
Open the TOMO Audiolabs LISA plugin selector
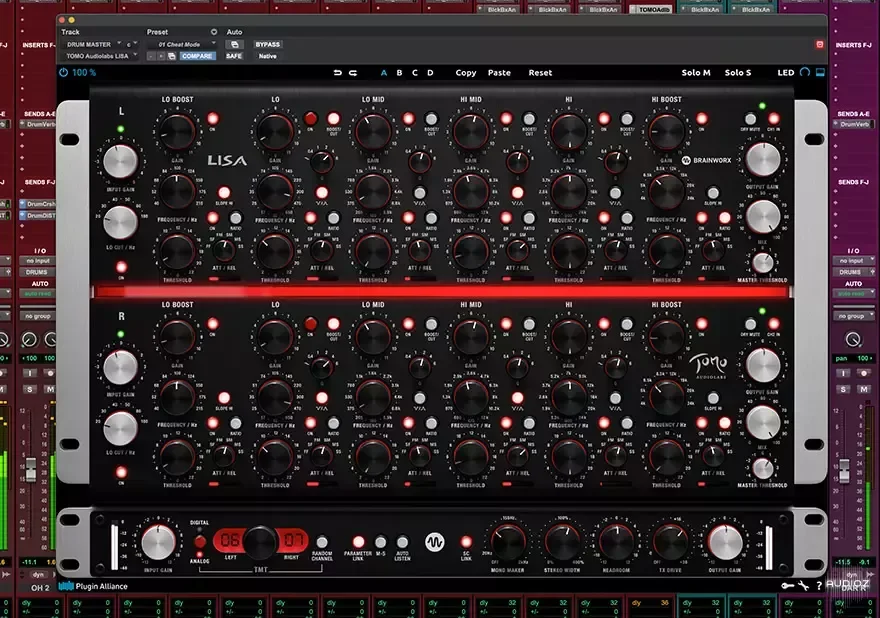tap(100, 56)
